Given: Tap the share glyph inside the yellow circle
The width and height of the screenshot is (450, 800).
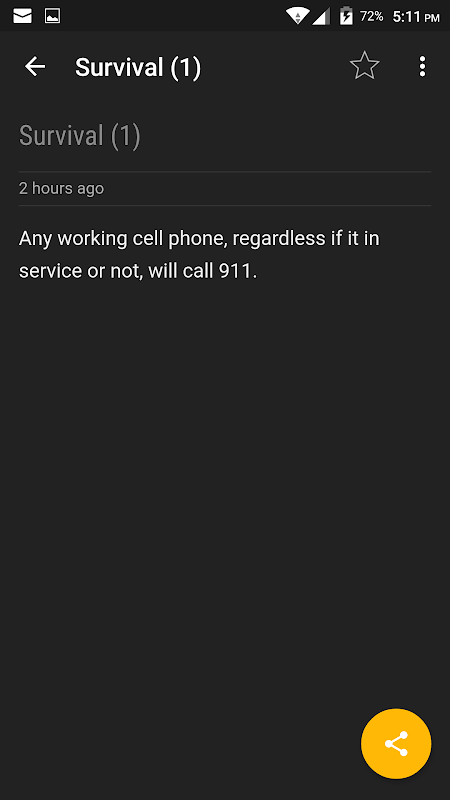Looking at the screenshot, I should 396,743.
